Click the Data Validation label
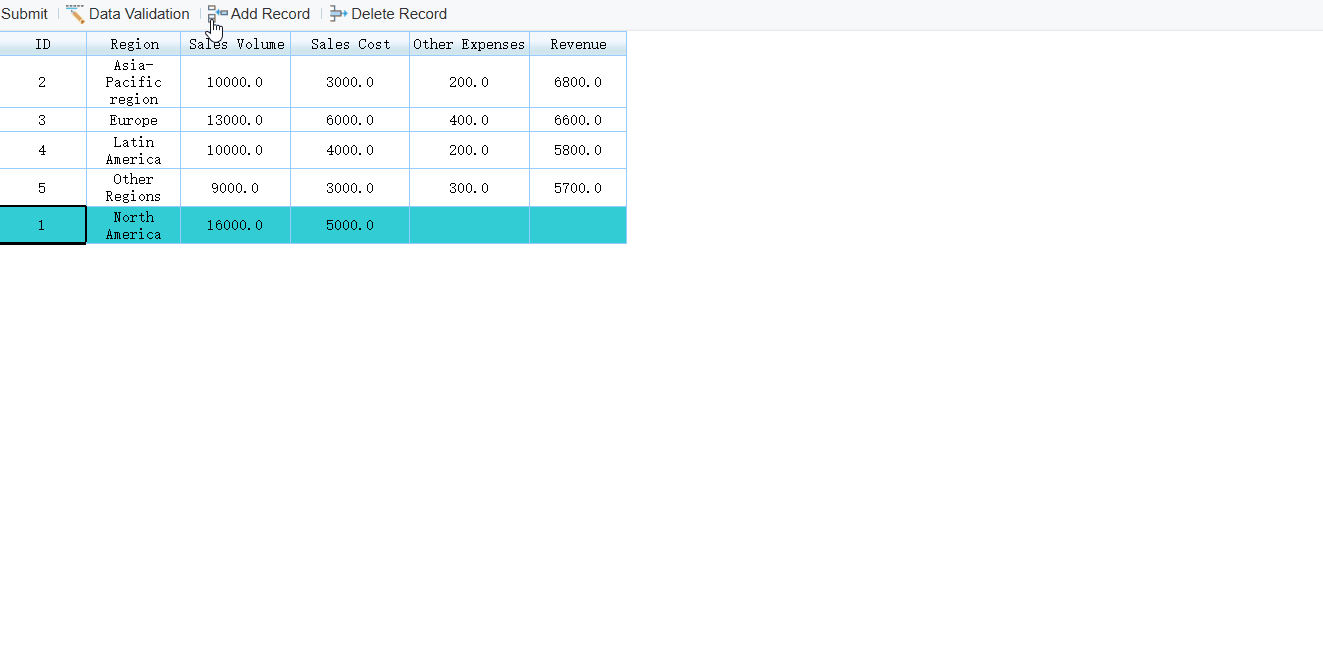The width and height of the screenshot is (1323, 656). [x=137, y=13]
